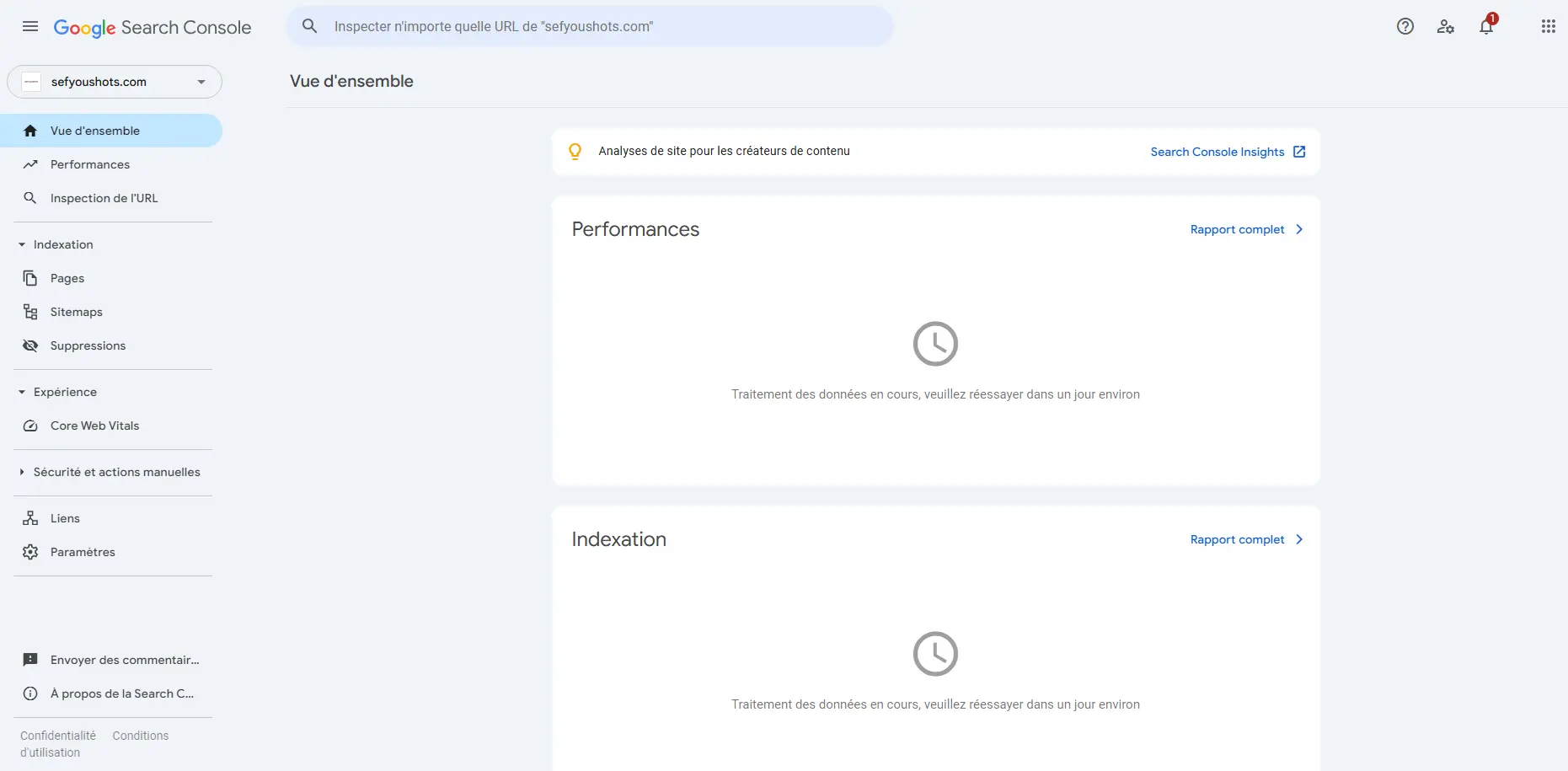Expand Sécurité et actions manuelles
The height and width of the screenshot is (771, 1568).
tap(22, 472)
